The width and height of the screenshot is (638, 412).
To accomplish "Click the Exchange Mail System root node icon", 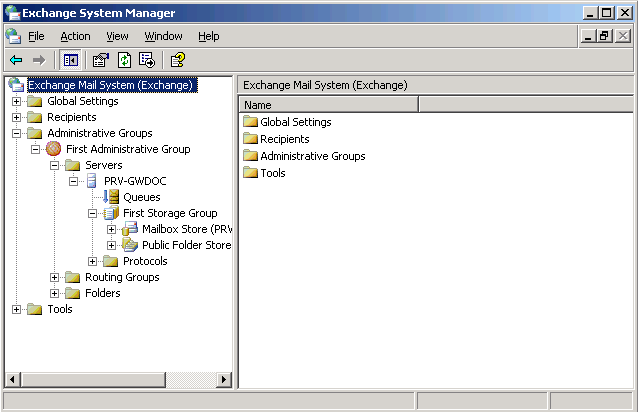I will tap(16, 85).
